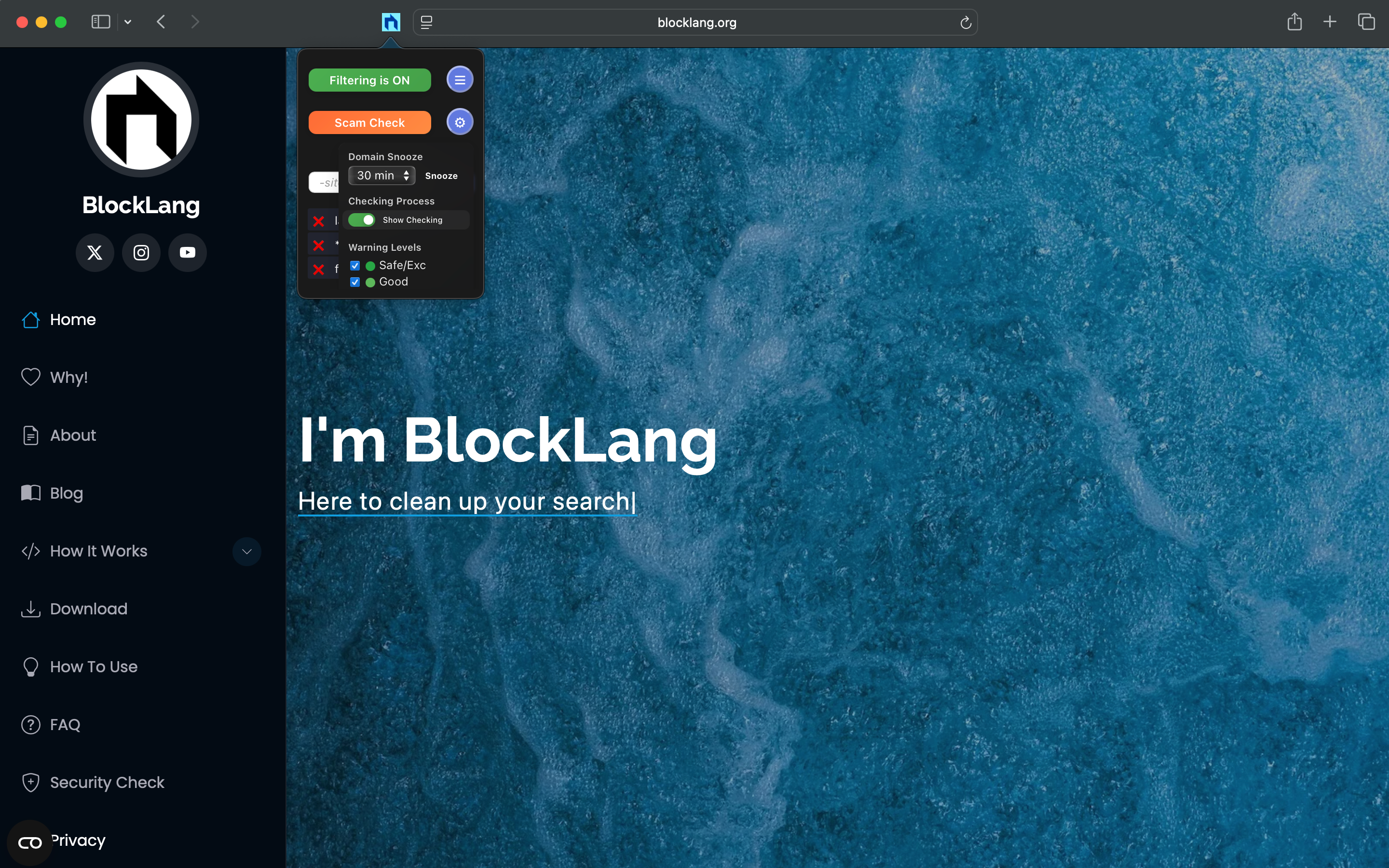Toggle the Show Checking switch
This screenshot has width=1389, height=868.
pos(362,220)
